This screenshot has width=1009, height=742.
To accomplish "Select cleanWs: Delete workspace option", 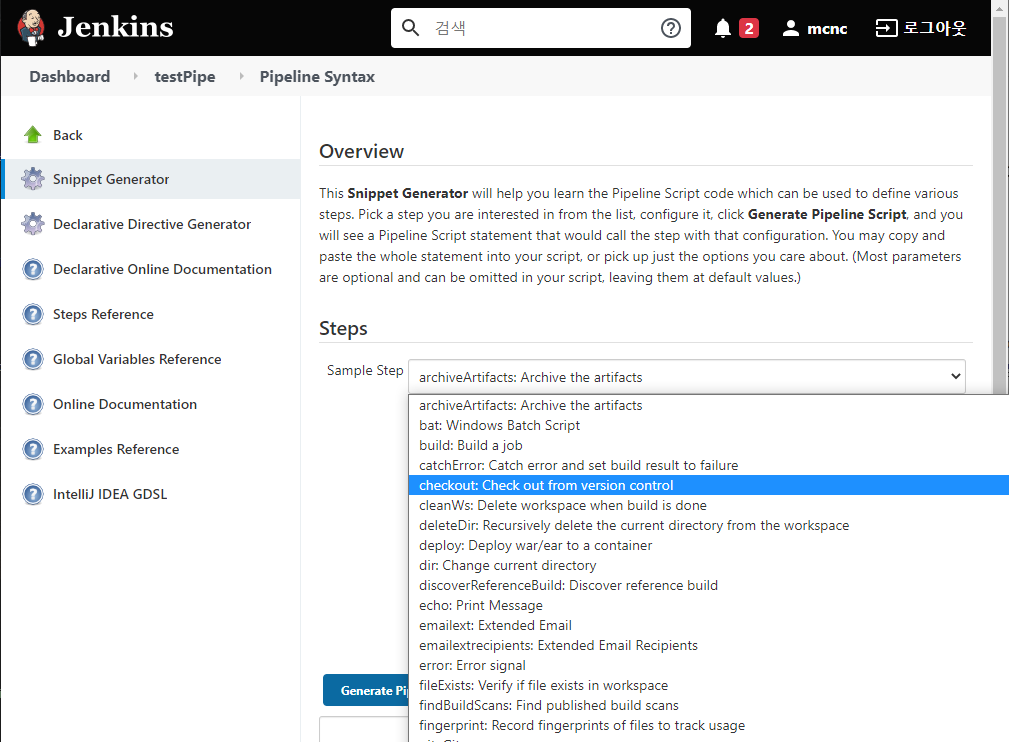I will [708, 505].
